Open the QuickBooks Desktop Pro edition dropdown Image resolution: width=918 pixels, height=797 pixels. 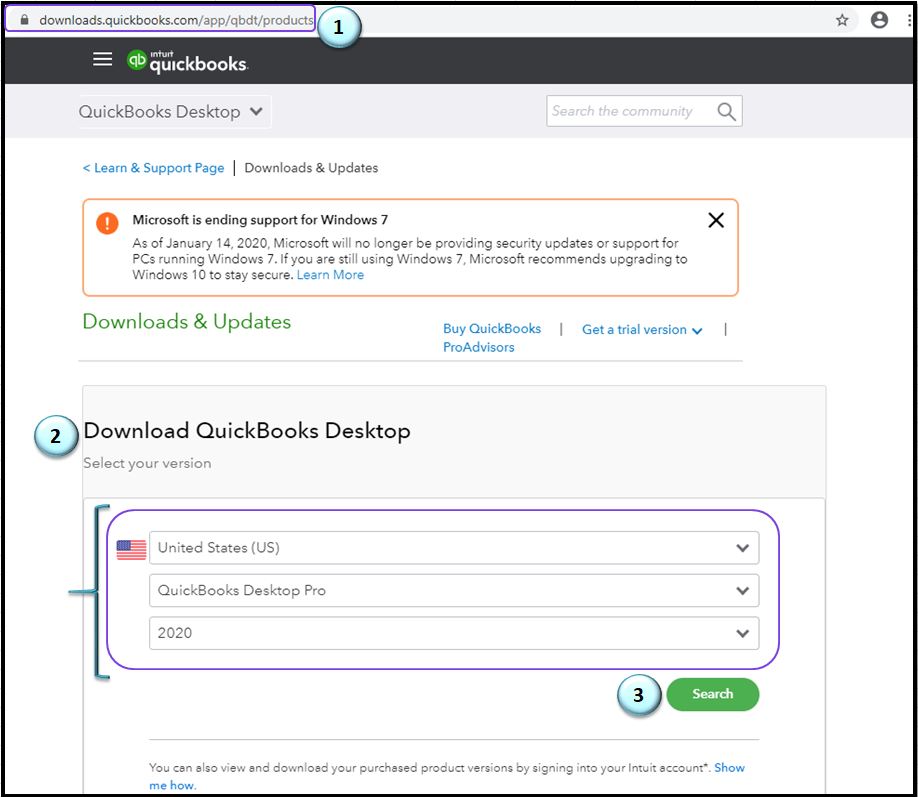coord(454,590)
